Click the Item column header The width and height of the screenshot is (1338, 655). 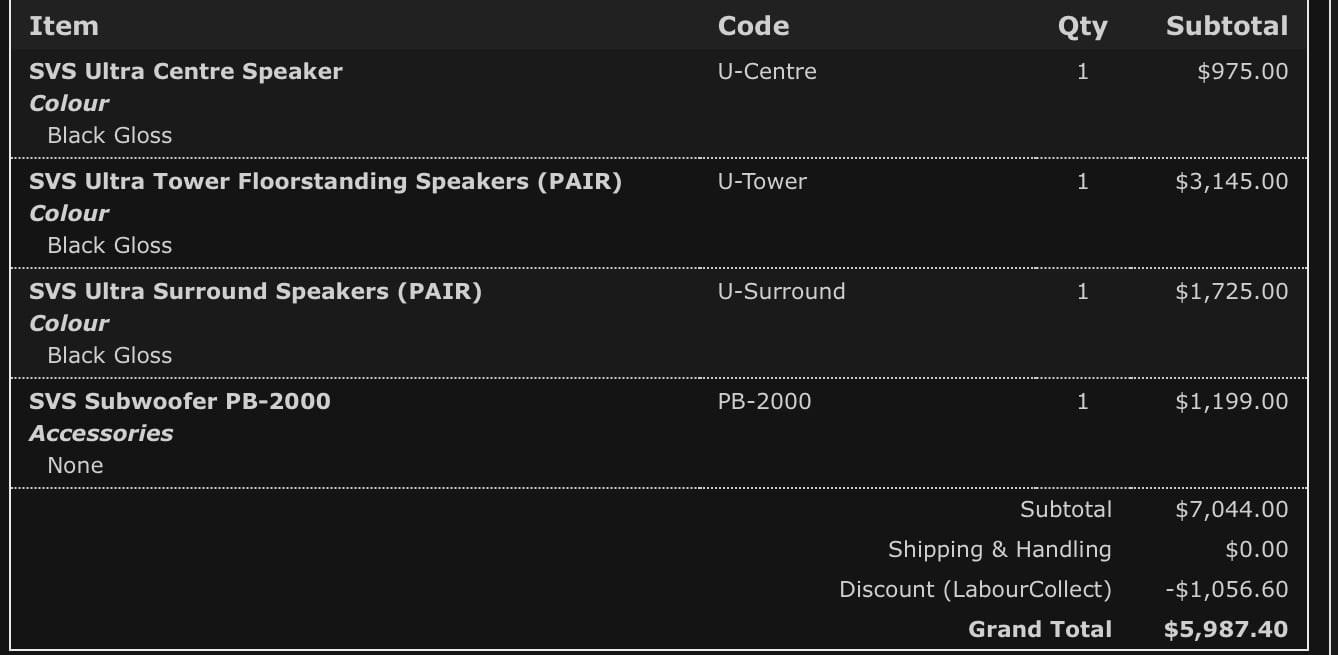pos(64,26)
